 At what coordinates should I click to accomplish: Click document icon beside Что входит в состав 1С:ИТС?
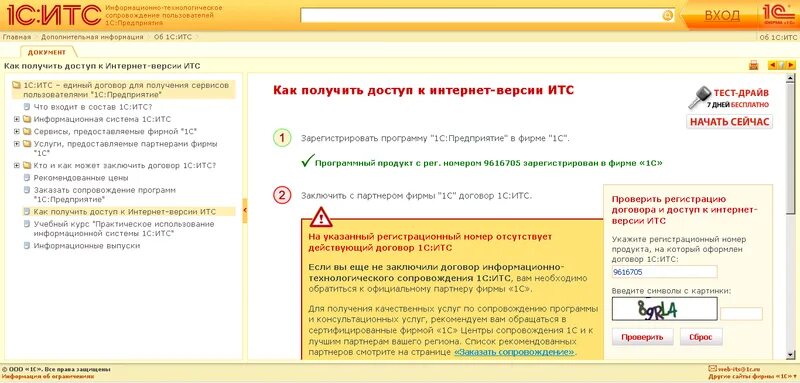pyautogui.click(x=27, y=107)
